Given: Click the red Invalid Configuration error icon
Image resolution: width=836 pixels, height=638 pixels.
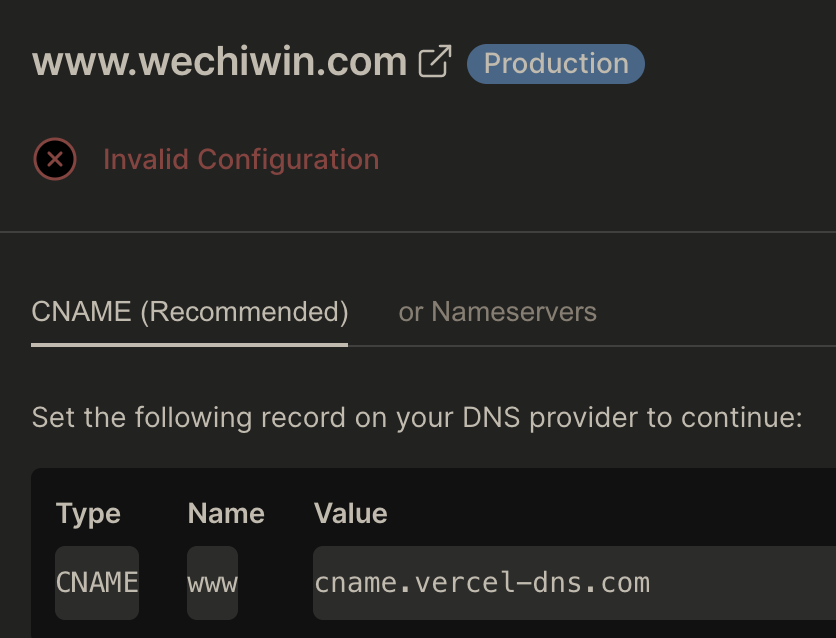Looking at the screenshot, I should 55,159.
